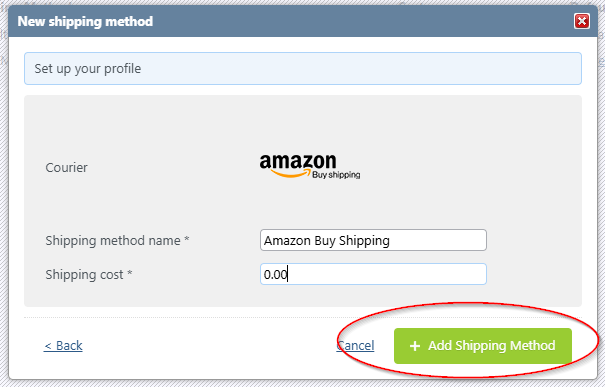Image resolution: width=605 pixels, height=387 pixels.
Task: Click the black 'amazon' wordmark
Action: click(297, 161)
